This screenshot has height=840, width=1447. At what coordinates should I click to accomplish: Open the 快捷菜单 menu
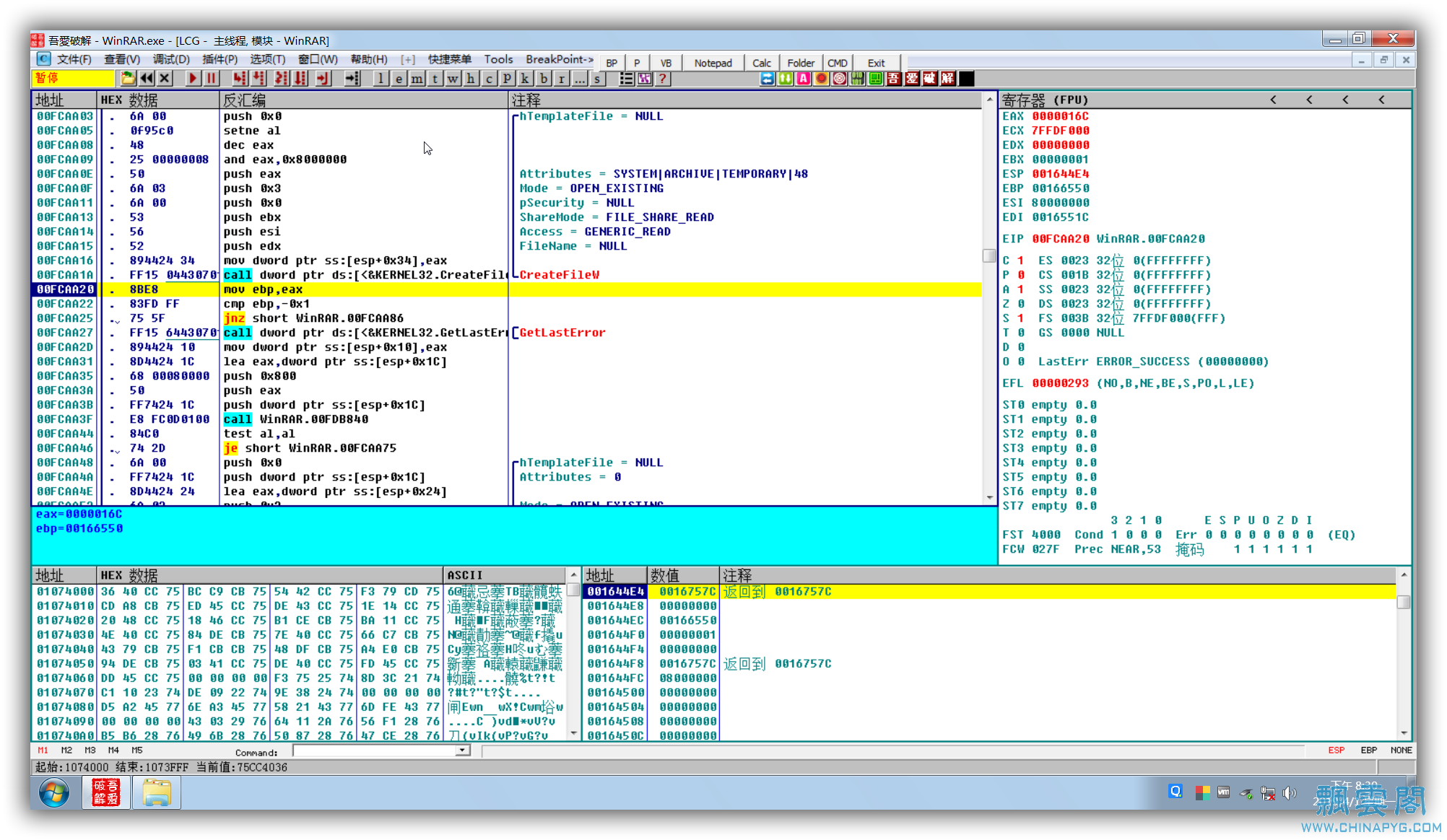click(449, 60)
